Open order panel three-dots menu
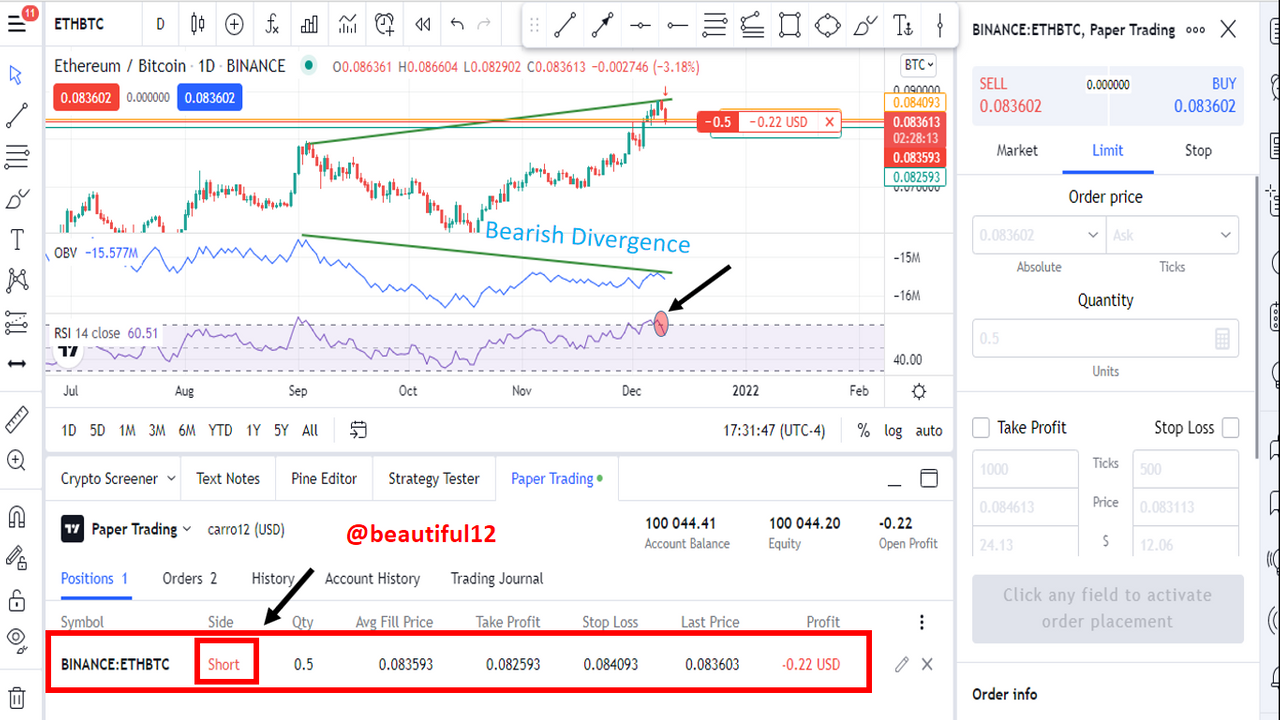The width and height of the screenshot is (1280, 720). point(1195,30)
